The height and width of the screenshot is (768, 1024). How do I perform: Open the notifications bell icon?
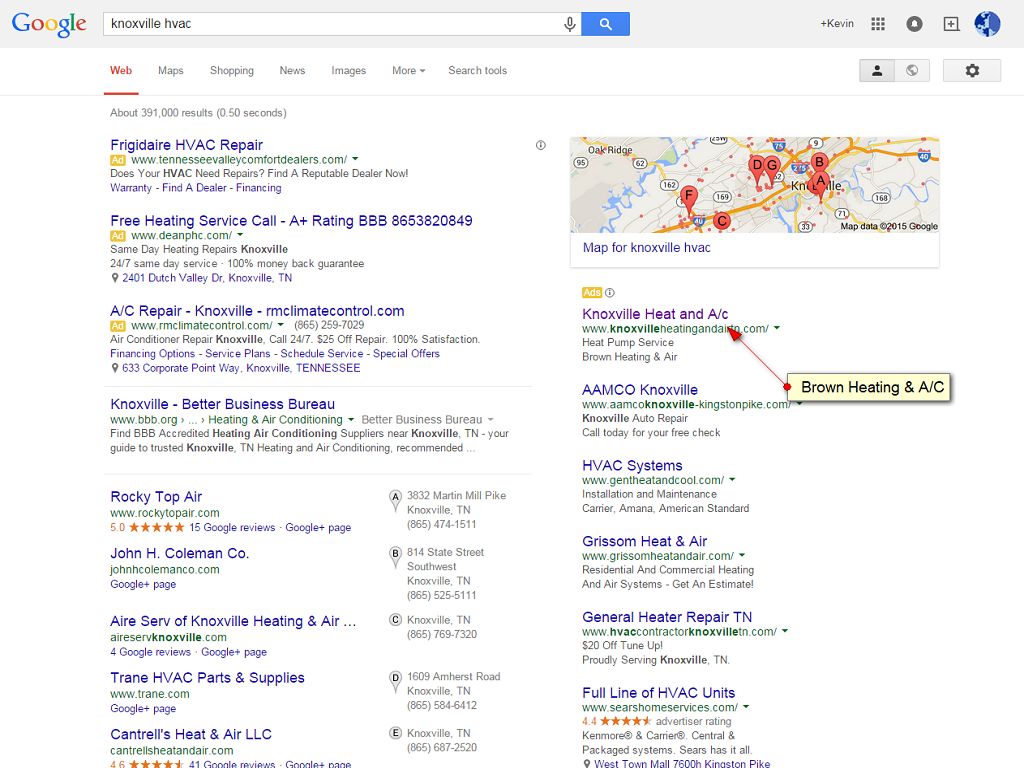tap(914, 24)
